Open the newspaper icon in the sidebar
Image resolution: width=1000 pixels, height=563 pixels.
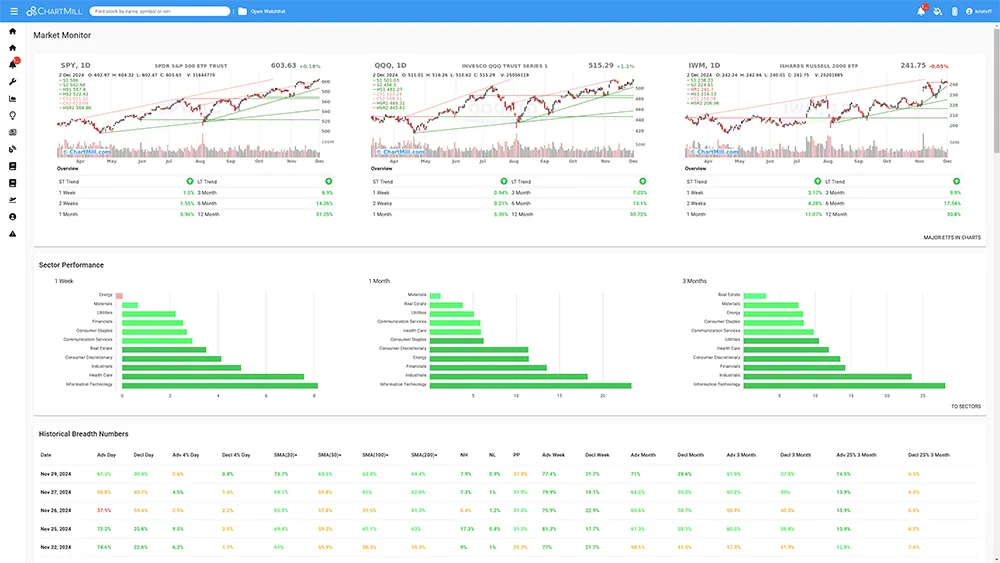point(13,133)
